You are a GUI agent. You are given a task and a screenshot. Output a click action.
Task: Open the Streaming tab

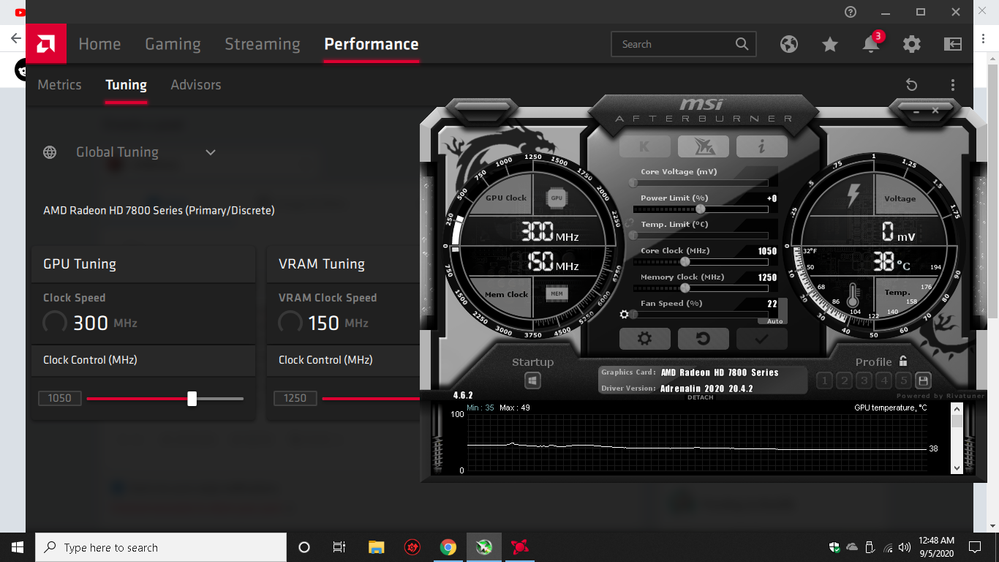click(x=262, y=44)
